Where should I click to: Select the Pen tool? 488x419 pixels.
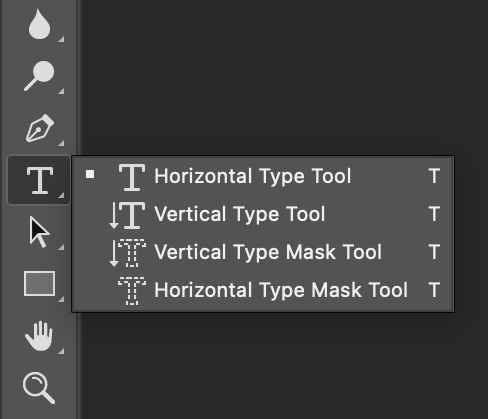pos(40,128)
